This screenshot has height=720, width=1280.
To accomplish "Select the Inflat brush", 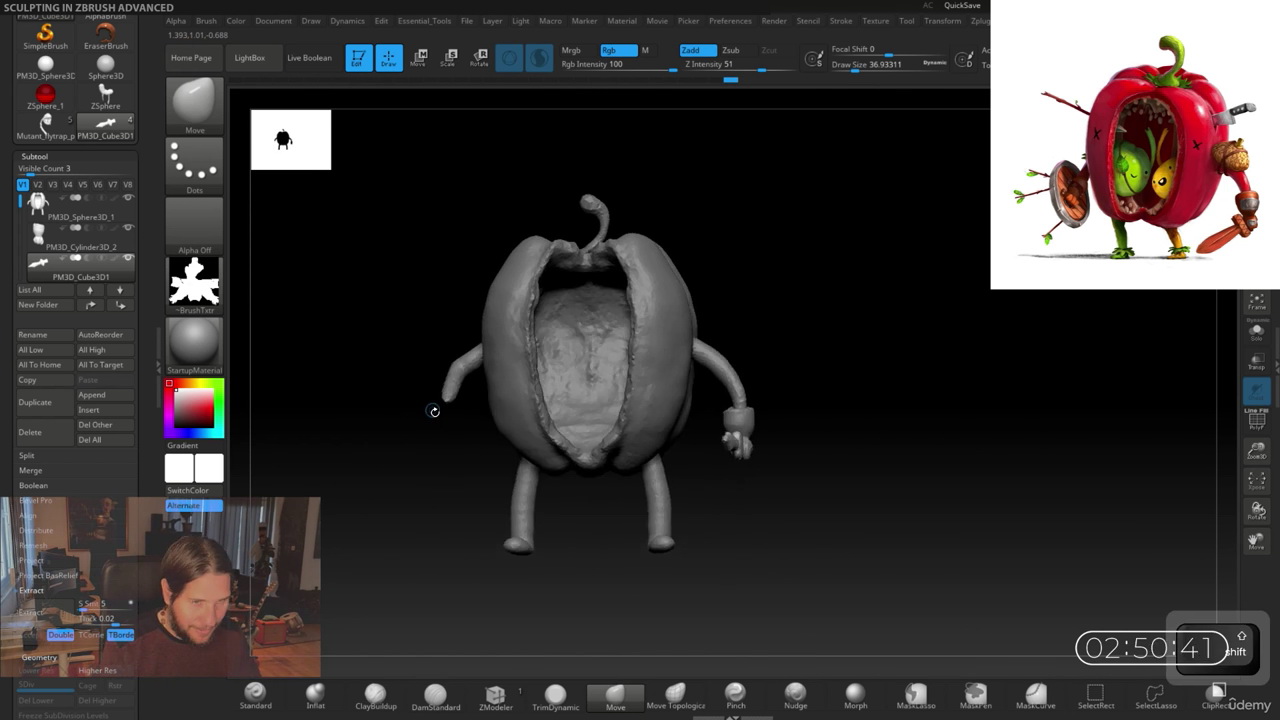I will point(315,696).
